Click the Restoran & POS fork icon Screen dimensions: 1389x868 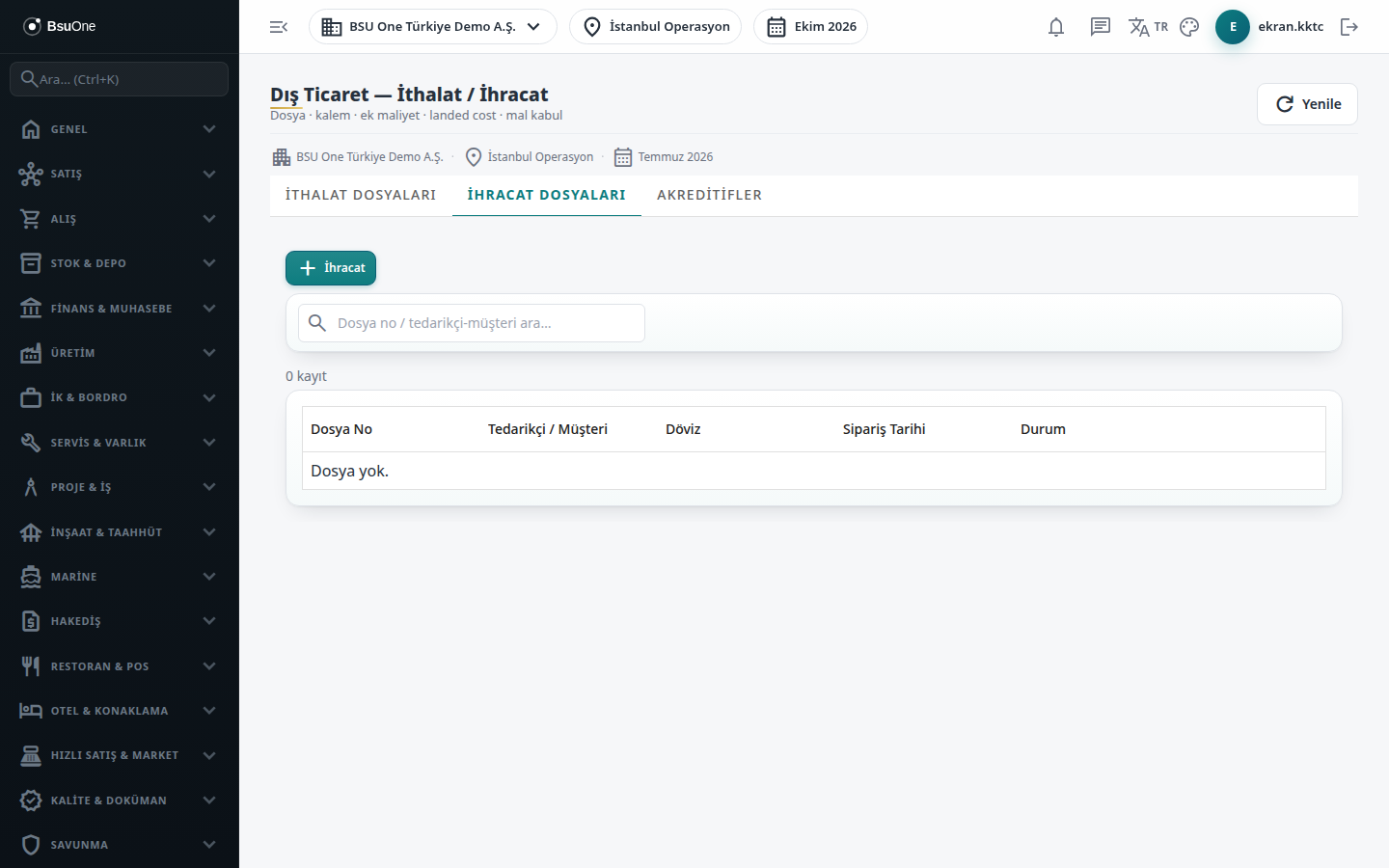[31, 666]
